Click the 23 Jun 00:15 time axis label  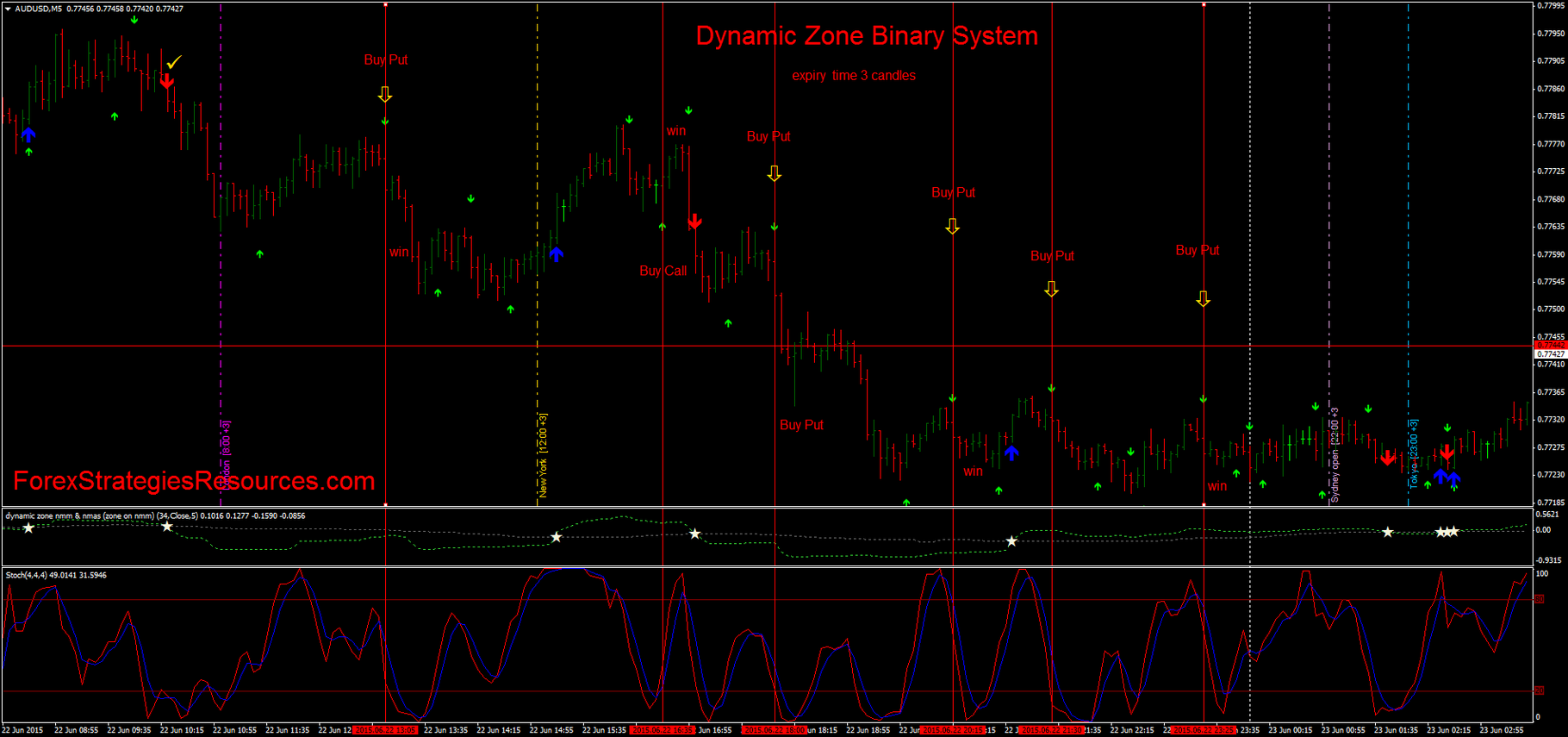click(x=1291, y=730)
